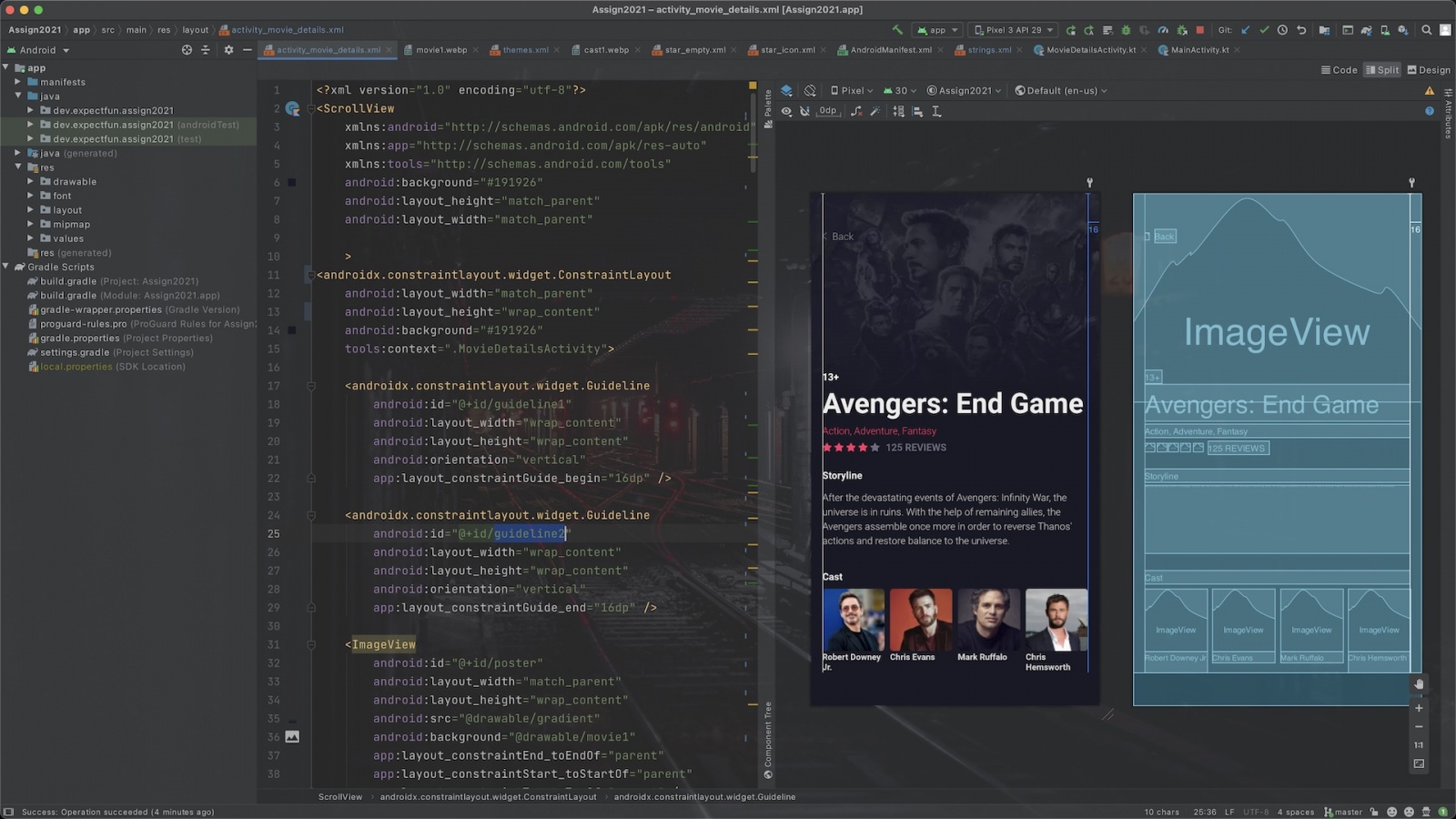1456x819 pixels.
Task: Open the Profiler gauge icon
Action: click(x=1163, y=30)
